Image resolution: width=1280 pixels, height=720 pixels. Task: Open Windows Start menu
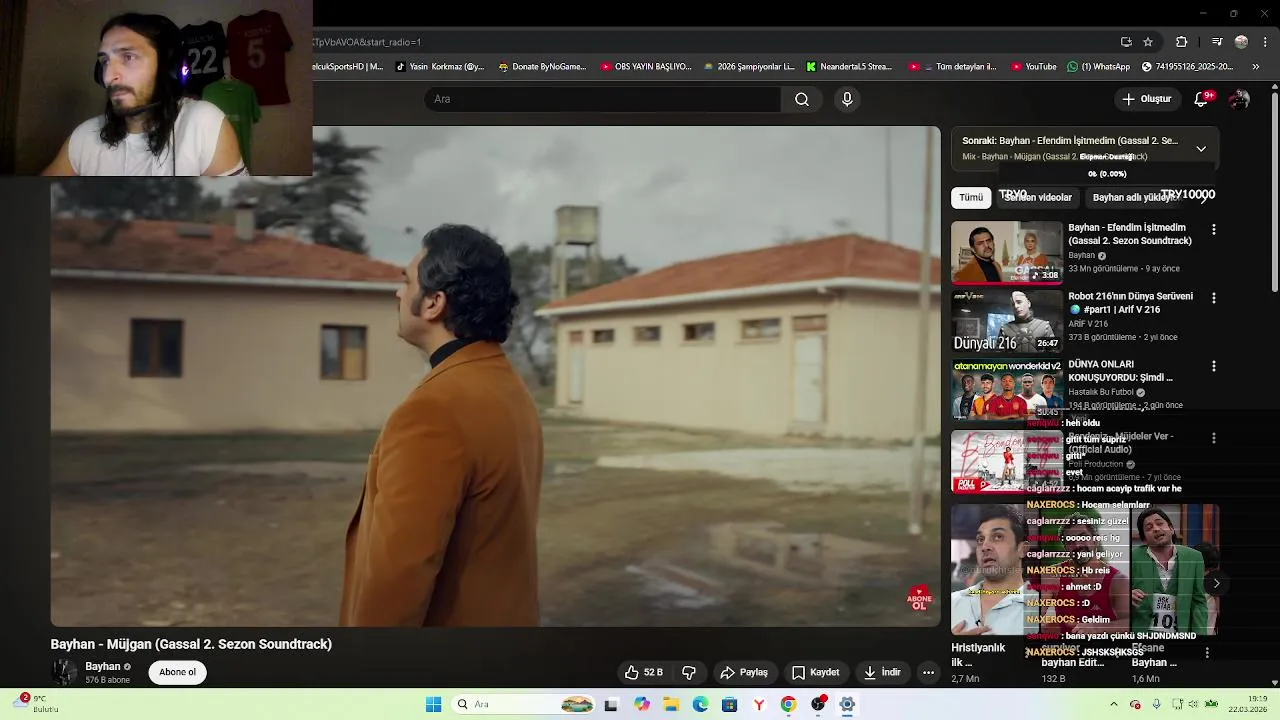click(x=433, y=704)
